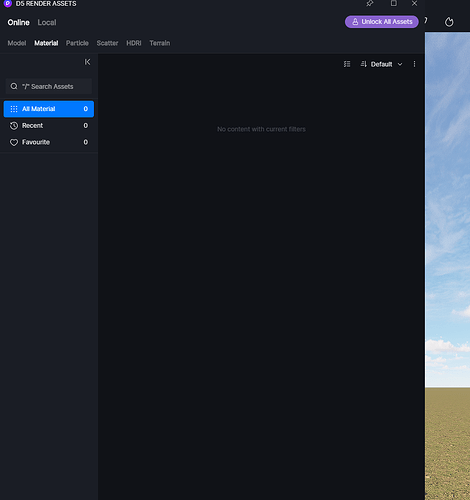Click the Favourite heart icon

pos(14,142)
